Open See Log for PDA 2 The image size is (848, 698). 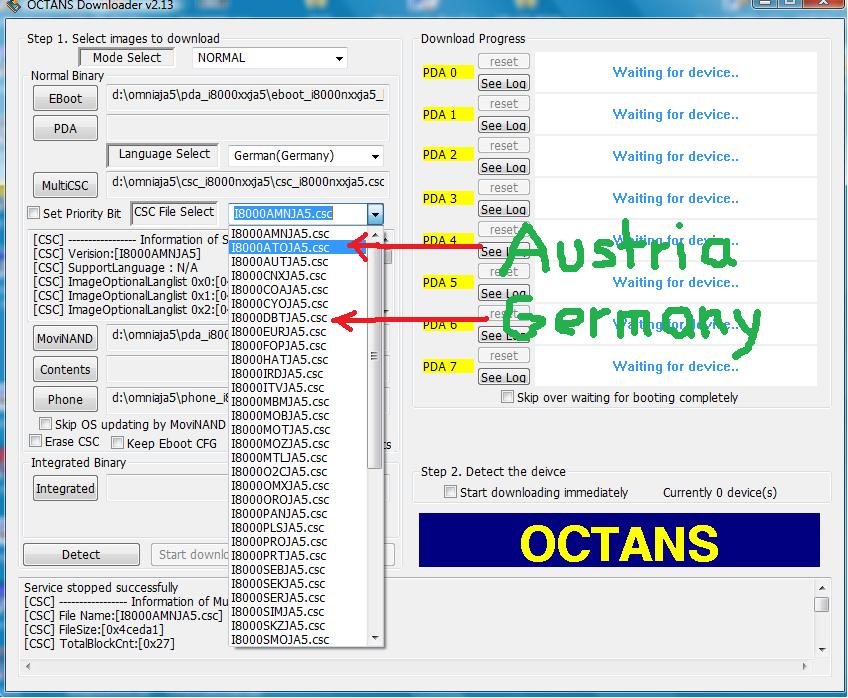[x=504, y=168]
